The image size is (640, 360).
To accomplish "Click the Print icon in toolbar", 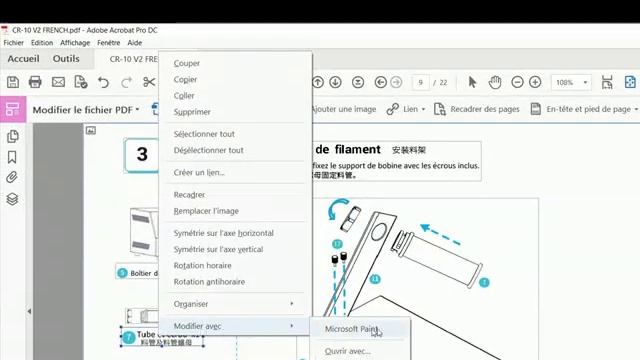I will pos(35,82).
